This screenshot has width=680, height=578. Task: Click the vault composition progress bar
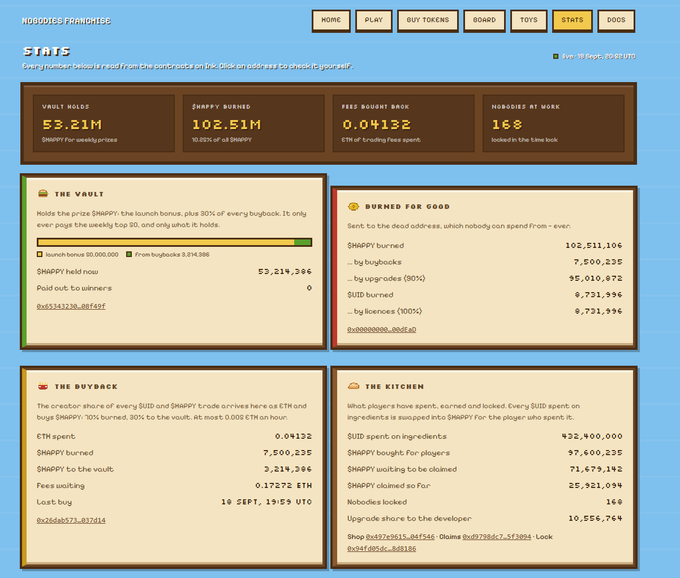coord(174,242)
